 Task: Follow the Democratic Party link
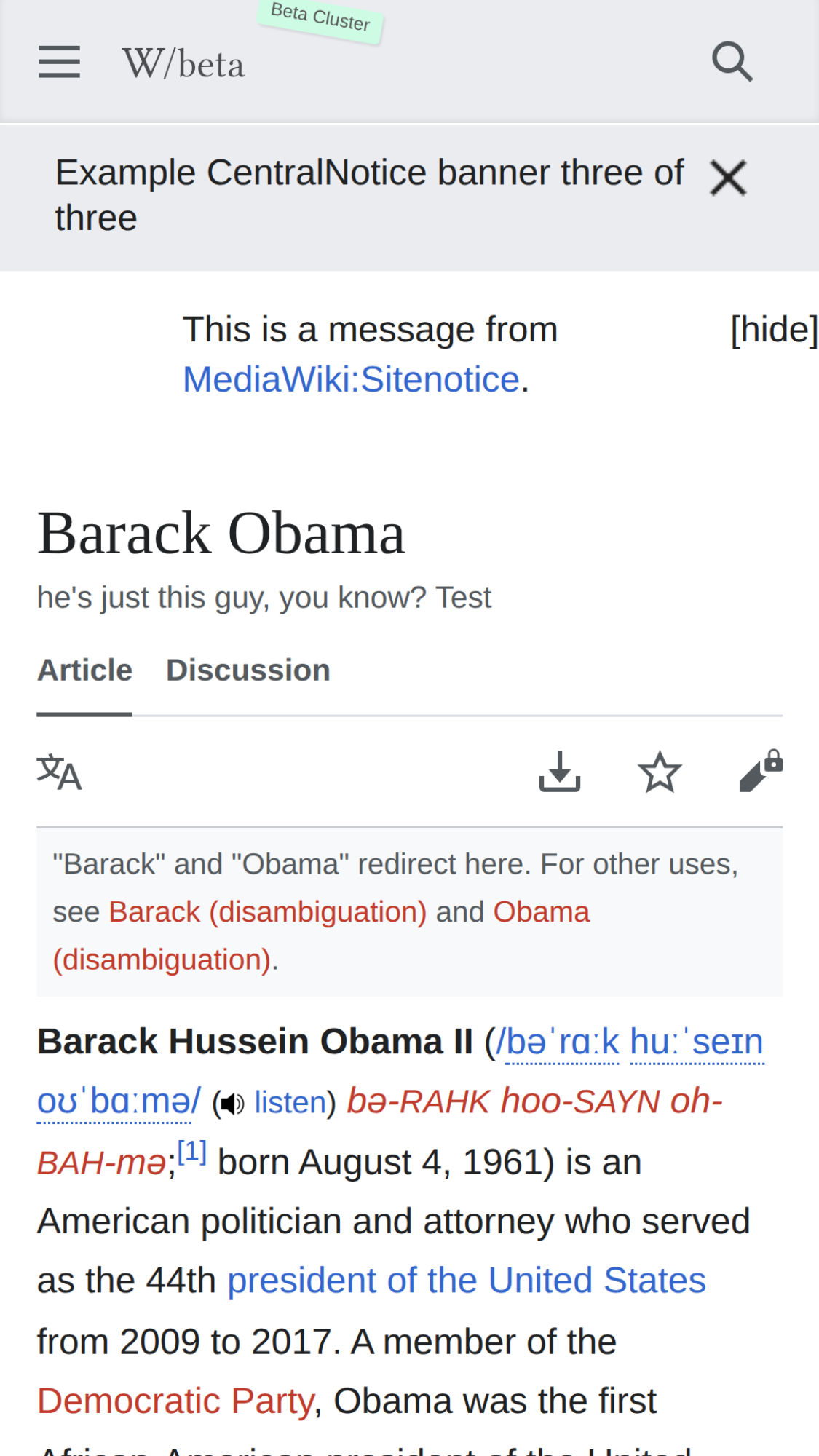tap(174, 1400)
